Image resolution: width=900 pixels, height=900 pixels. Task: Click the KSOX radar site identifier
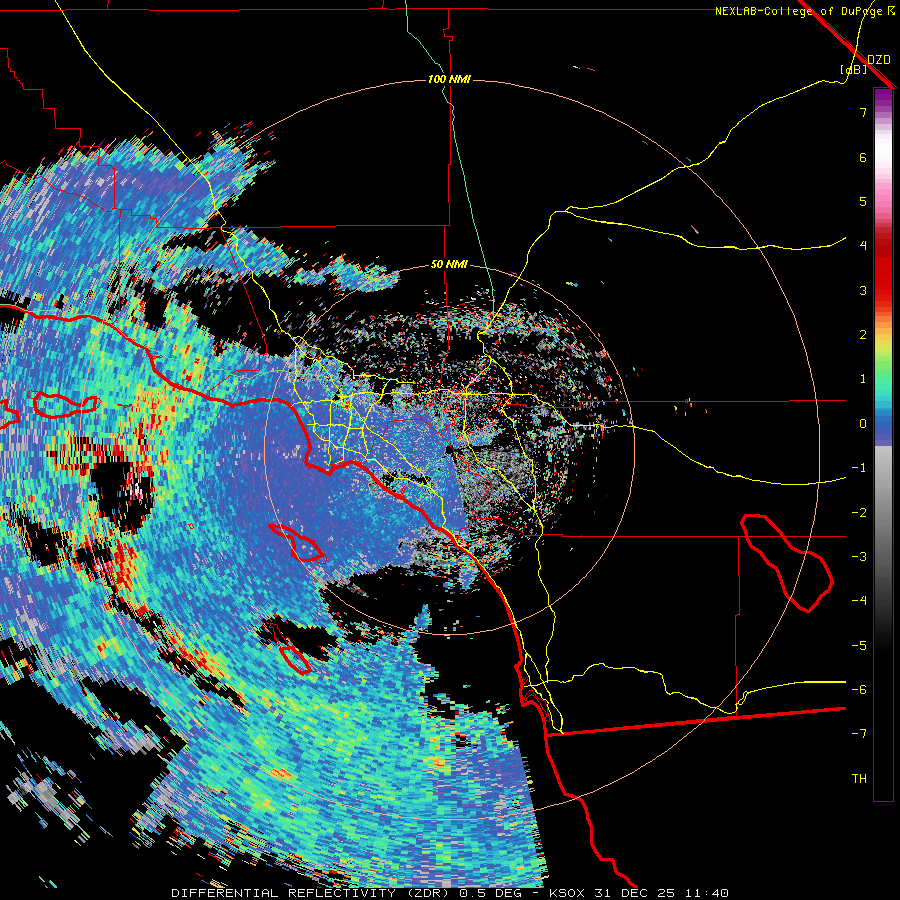(x=568, y=893)
